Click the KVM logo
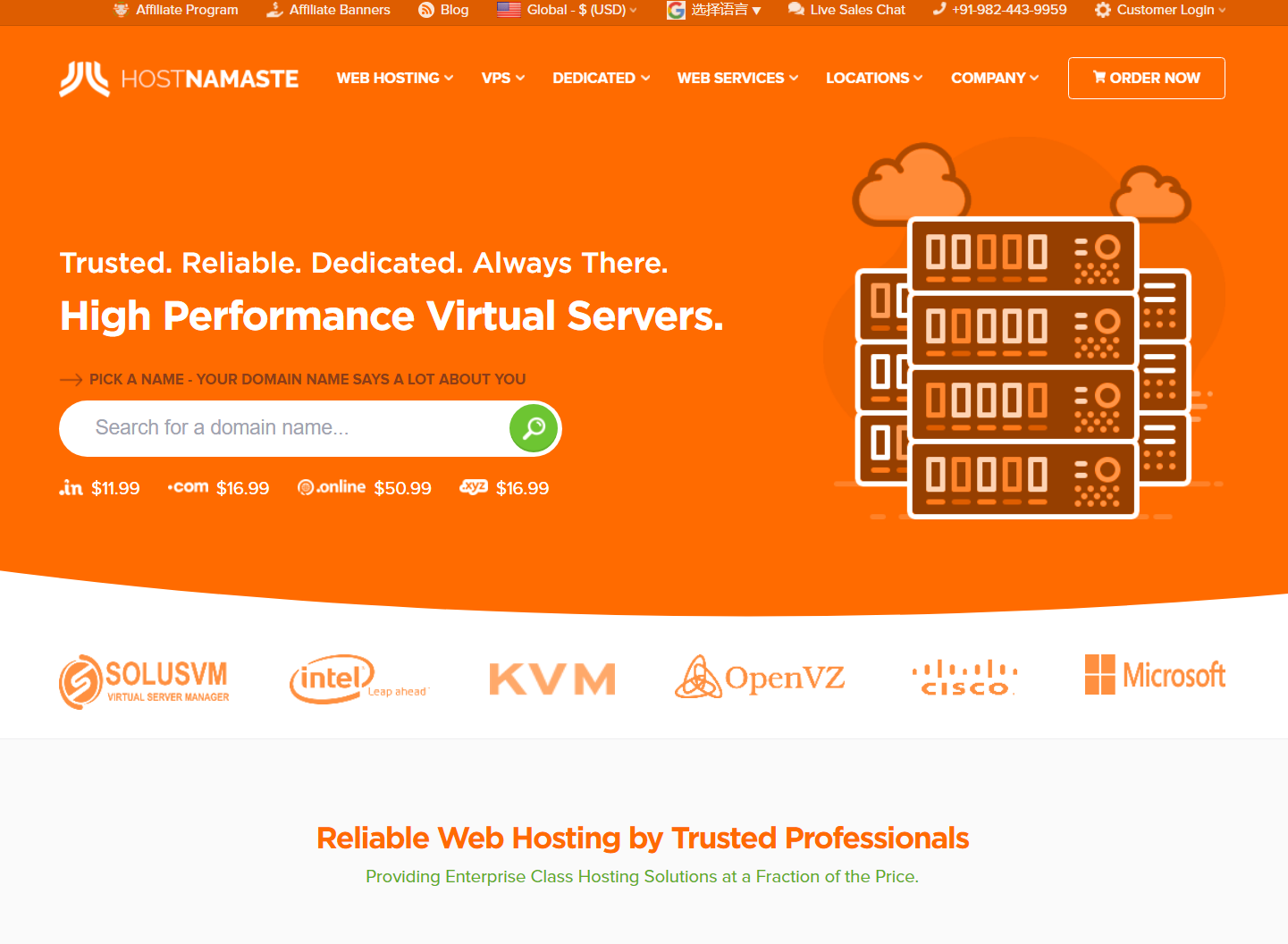The image size is (1288, 944). [x=552, y=679]
